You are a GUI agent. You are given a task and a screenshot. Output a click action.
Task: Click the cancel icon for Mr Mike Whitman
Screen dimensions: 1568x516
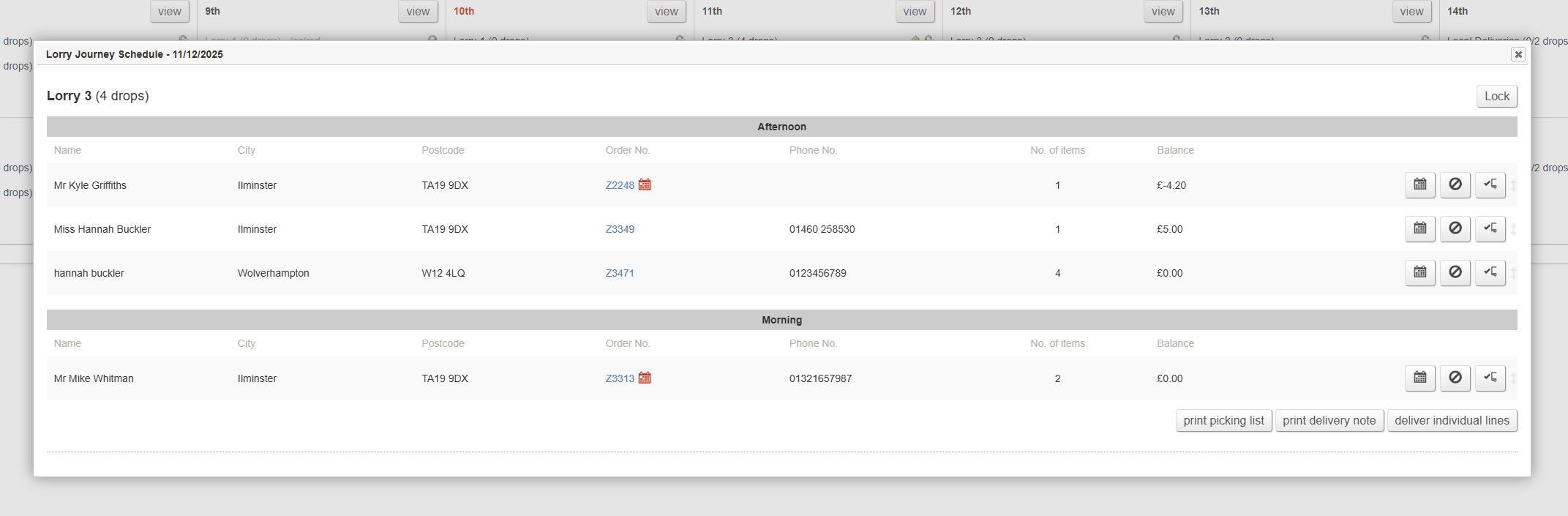(x=1455, y=378)
